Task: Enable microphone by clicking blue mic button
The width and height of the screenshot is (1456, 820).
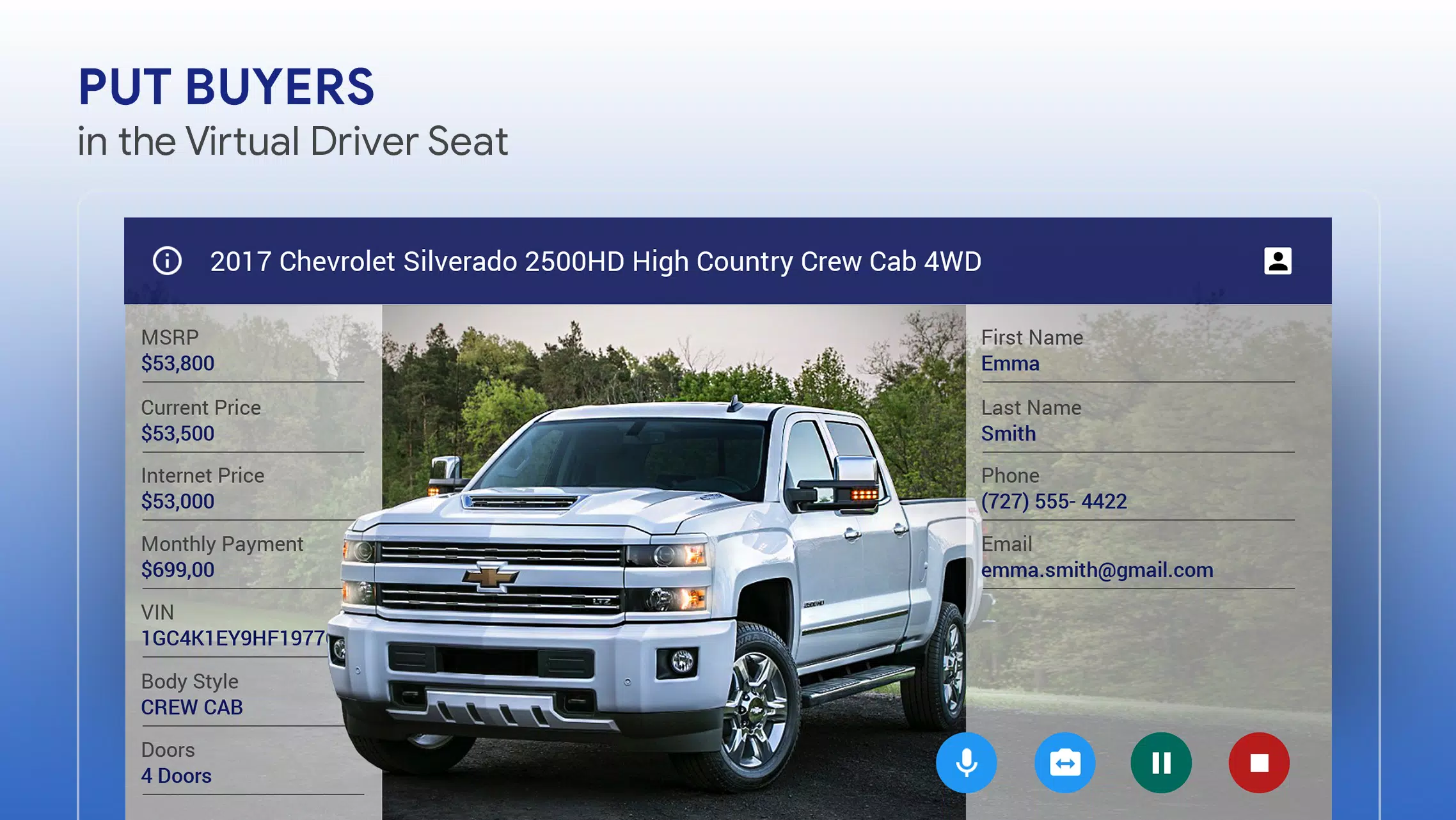Action: point(966,762)
